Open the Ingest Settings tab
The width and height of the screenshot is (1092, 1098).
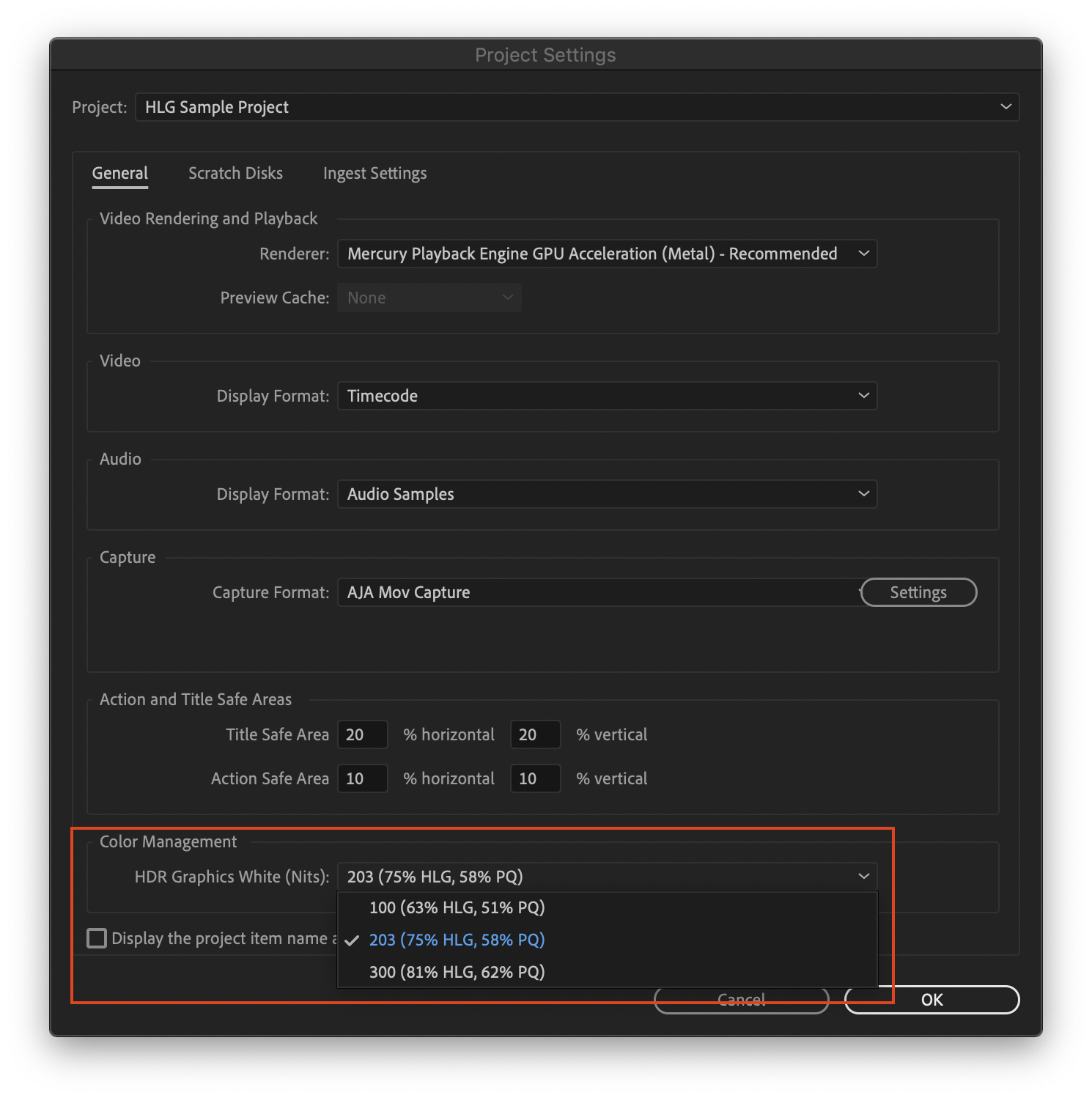(x=375, y=173)
